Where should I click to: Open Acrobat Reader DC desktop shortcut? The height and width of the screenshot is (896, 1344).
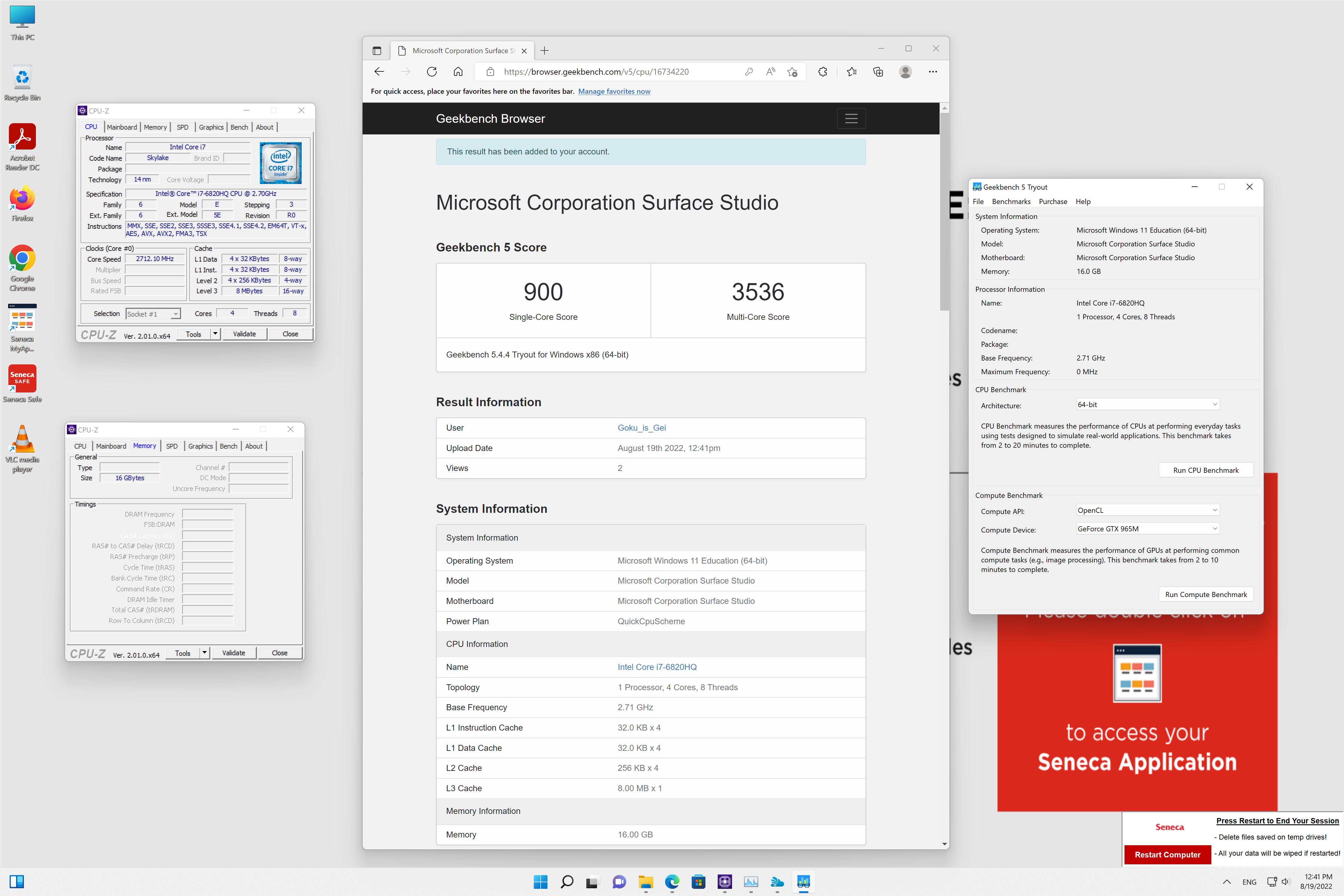click(22, 147)
